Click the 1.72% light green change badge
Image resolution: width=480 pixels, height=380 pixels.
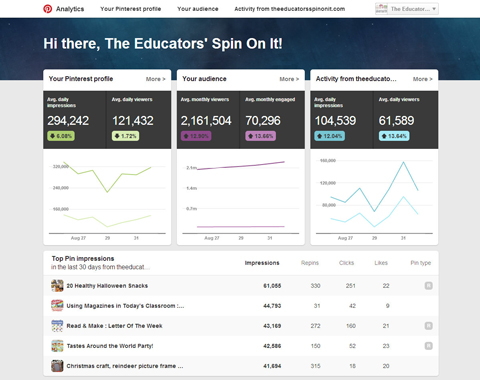pos(125,136)
